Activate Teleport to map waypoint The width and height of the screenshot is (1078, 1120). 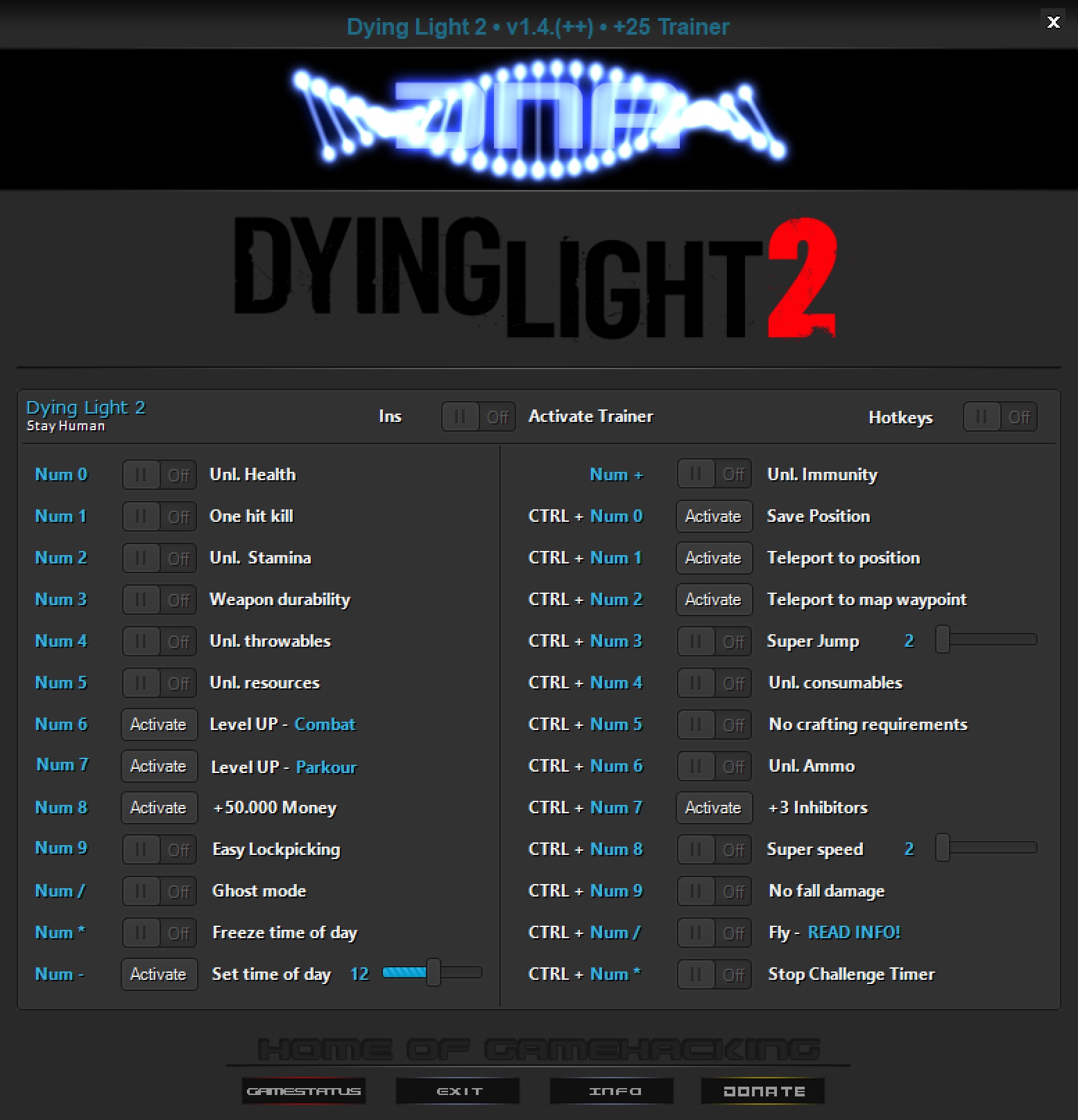pyautogui.click(x=715, y=600)
